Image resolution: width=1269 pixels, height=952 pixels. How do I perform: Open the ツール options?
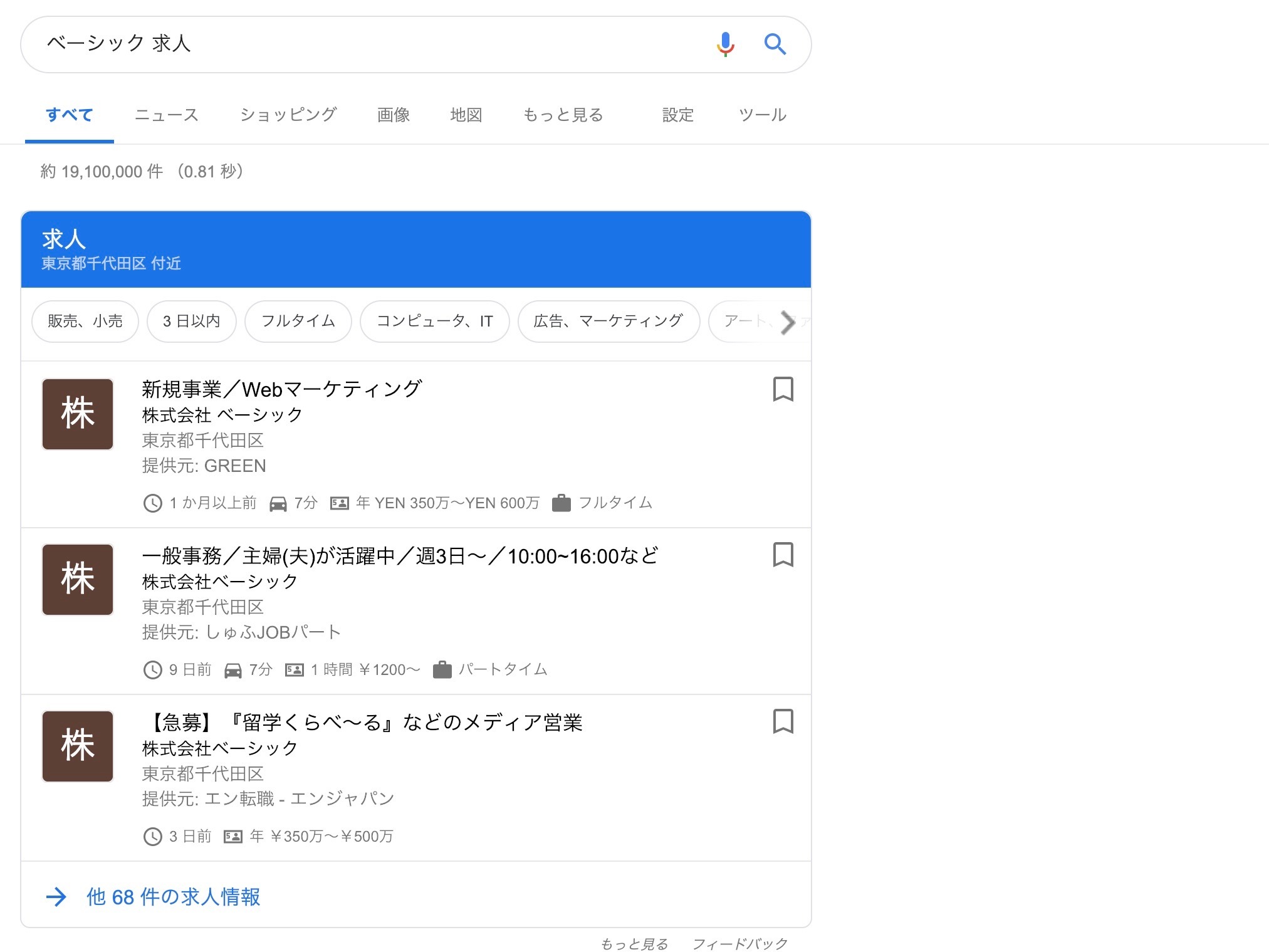click(762, 115)
